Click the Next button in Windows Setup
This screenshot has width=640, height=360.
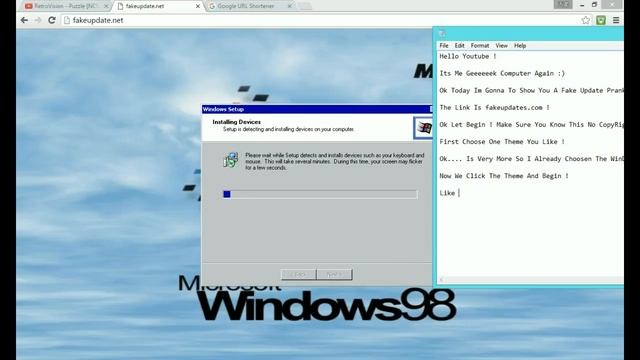pyautogui.click(x=334, y=274)
